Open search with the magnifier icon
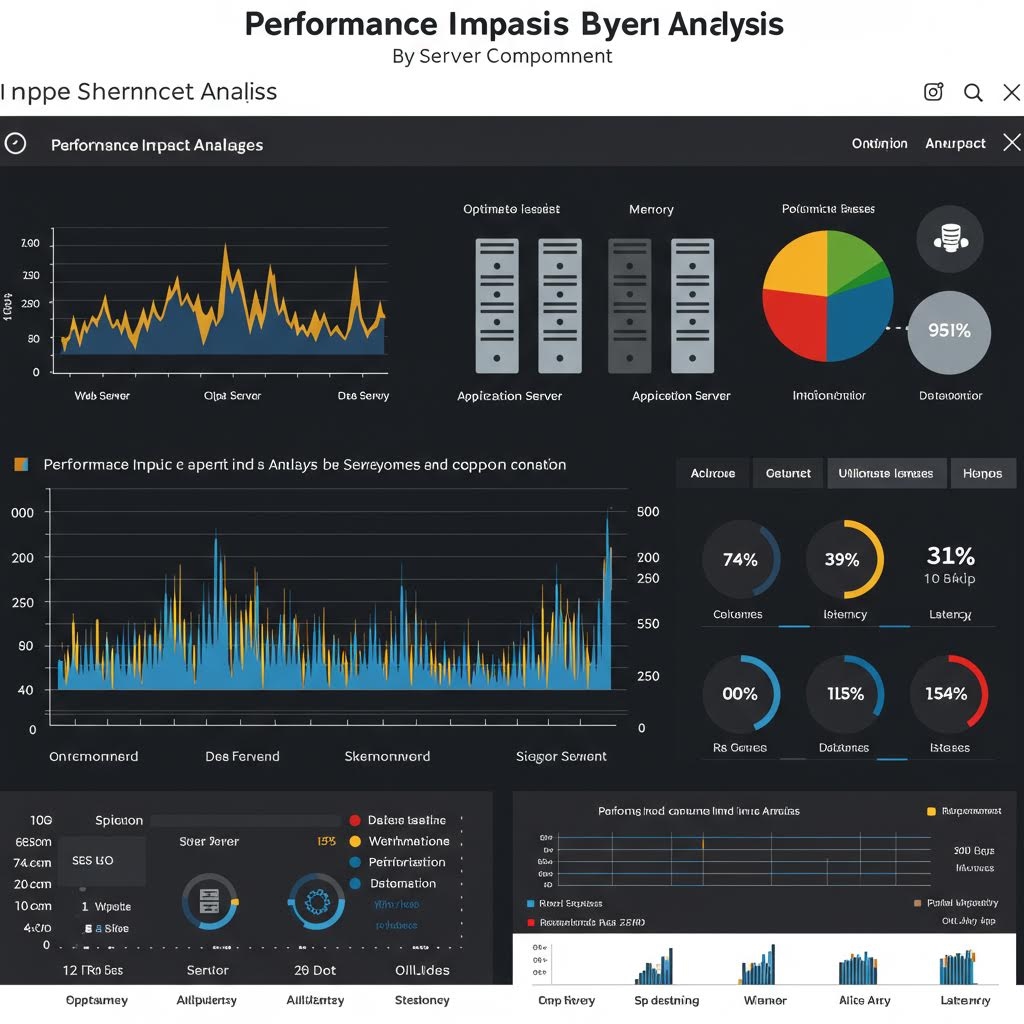1024x1024 pixels. pos(972,93)
